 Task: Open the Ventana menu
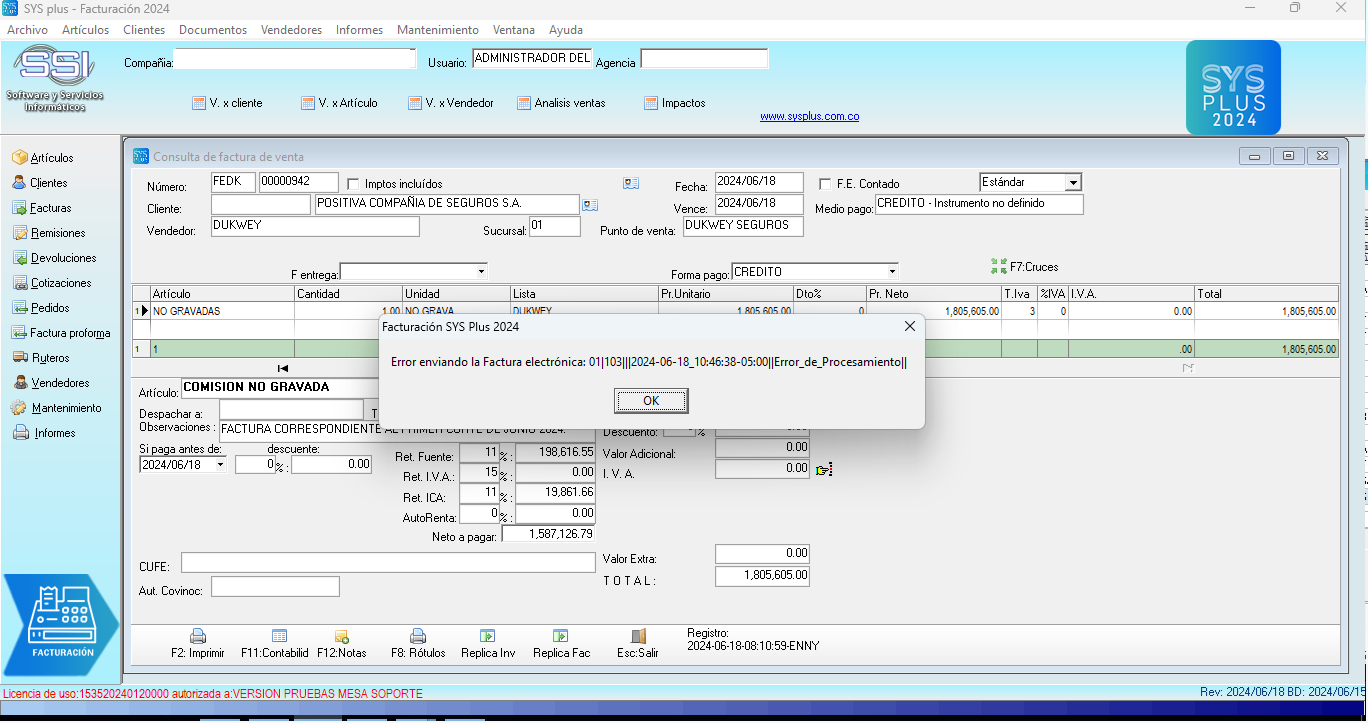(x=514, y=30)
